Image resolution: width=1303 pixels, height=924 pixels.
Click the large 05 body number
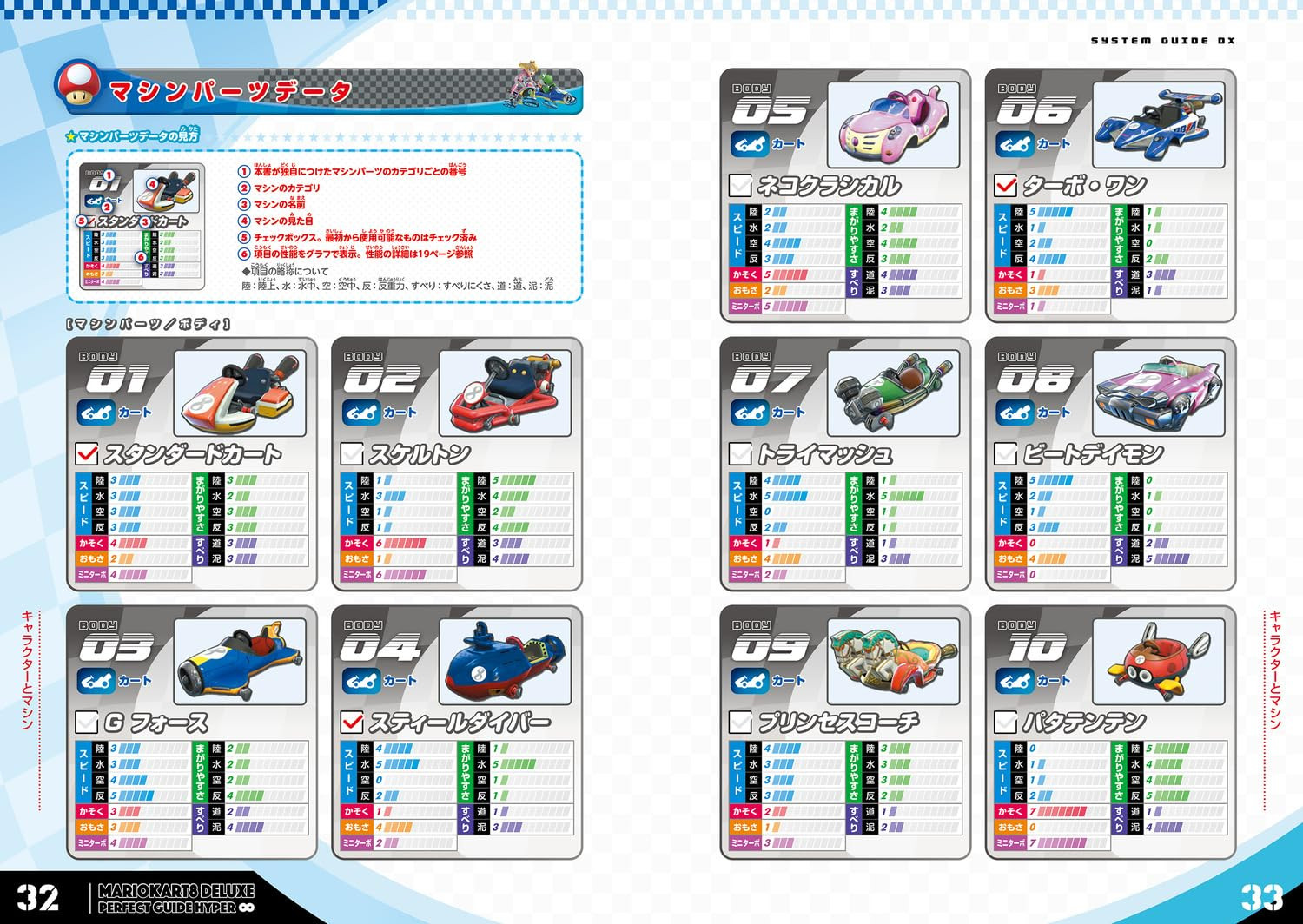771,110
